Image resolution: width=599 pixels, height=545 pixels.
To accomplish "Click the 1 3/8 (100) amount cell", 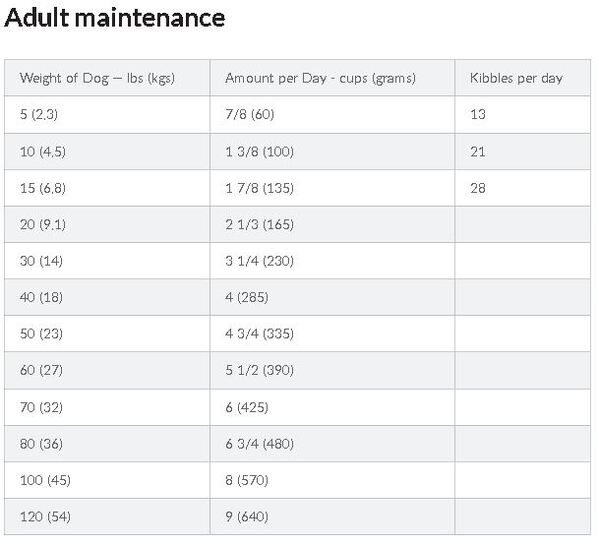I will click(x=332, y=152).
